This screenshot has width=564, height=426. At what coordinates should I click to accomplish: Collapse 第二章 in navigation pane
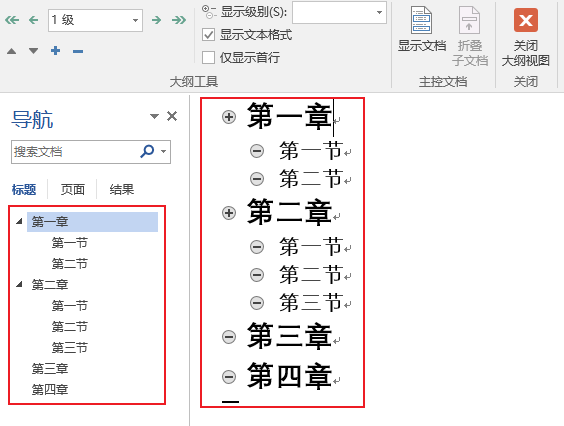tap(19, 285)
